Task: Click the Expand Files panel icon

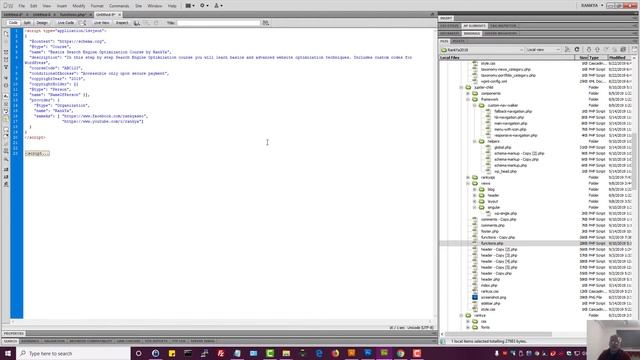Action: click(634, 50)
